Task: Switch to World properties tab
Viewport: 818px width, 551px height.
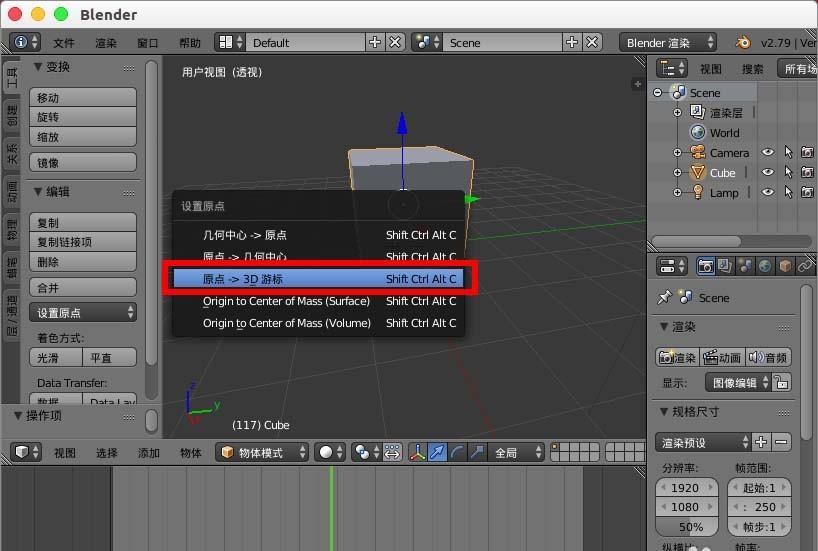Action: [765, 267]
